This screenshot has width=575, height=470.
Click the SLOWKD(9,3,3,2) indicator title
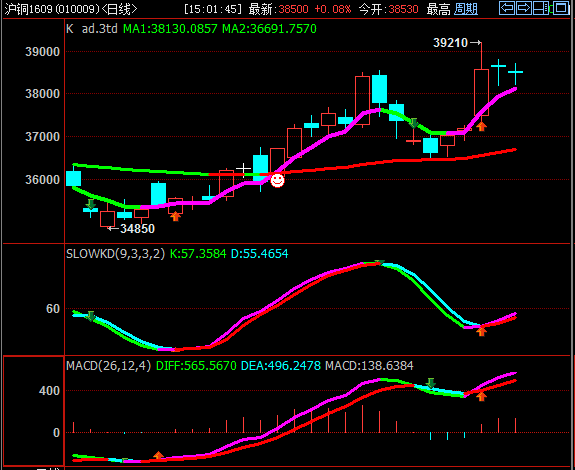[116, 254]
